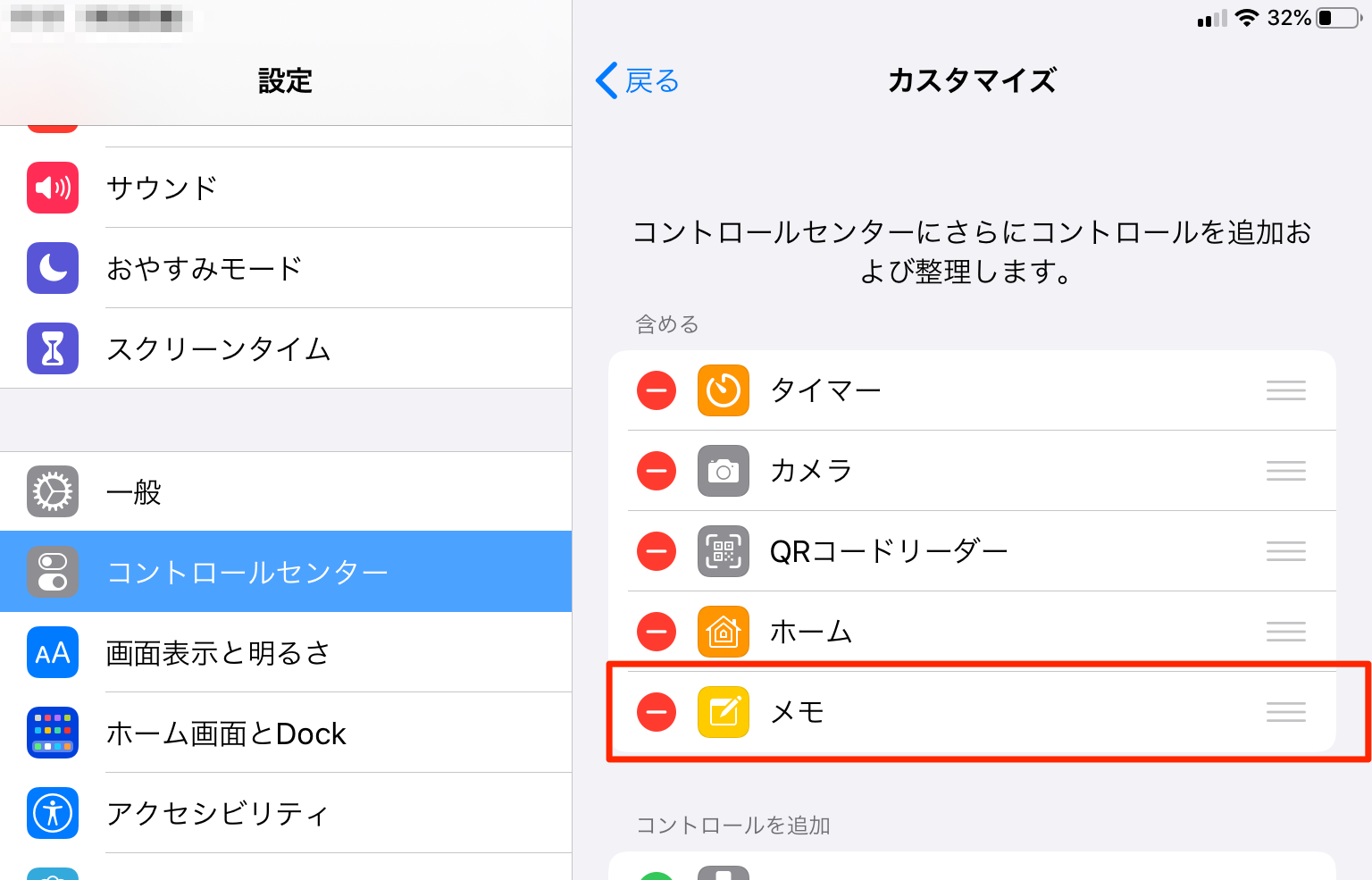Open ホーム画面とDock settings
The width and height of the screenshot is (1372, 880).
point(286,733)
